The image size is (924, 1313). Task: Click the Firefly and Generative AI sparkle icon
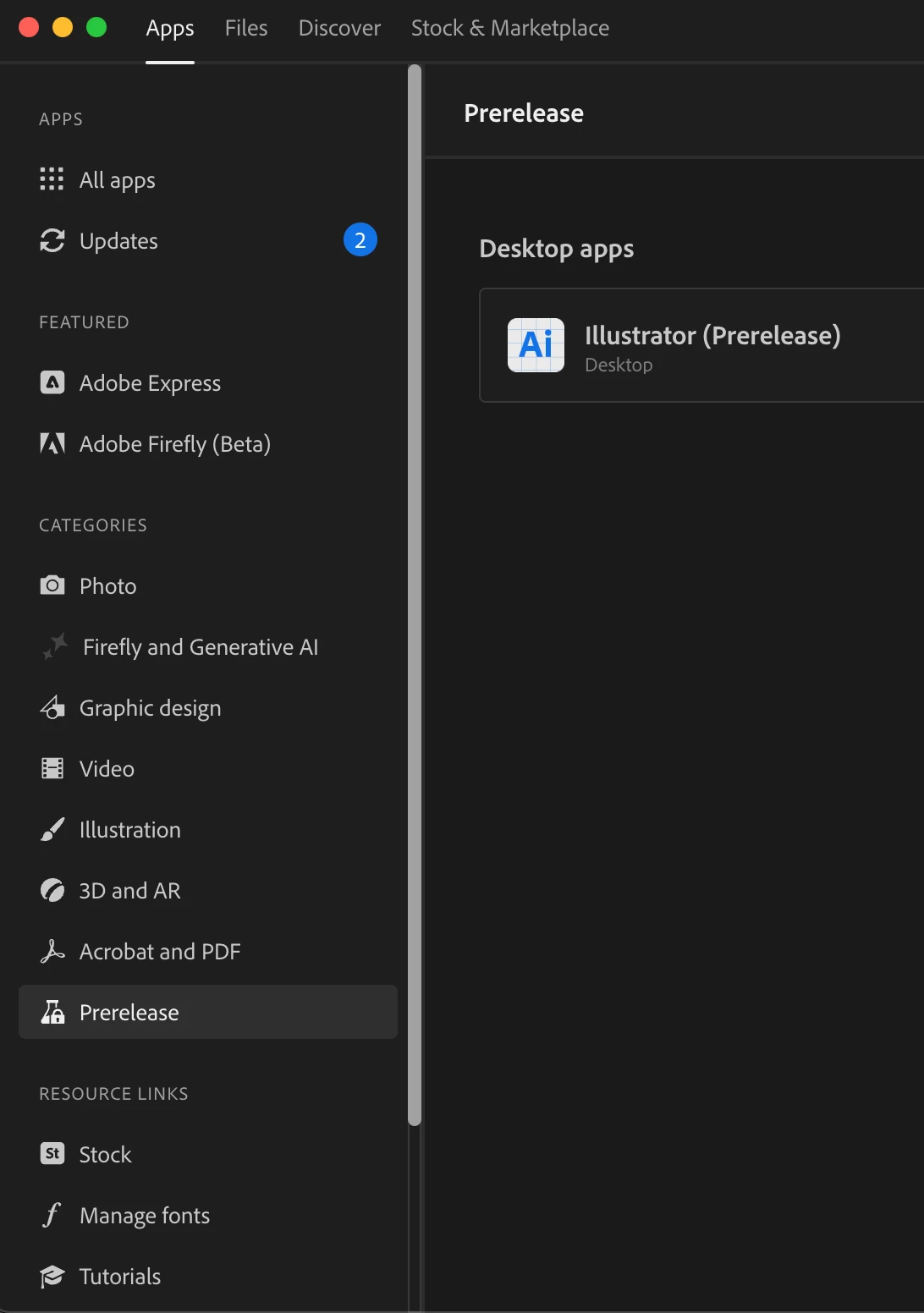pyautogui.click(x=55, y=646)
